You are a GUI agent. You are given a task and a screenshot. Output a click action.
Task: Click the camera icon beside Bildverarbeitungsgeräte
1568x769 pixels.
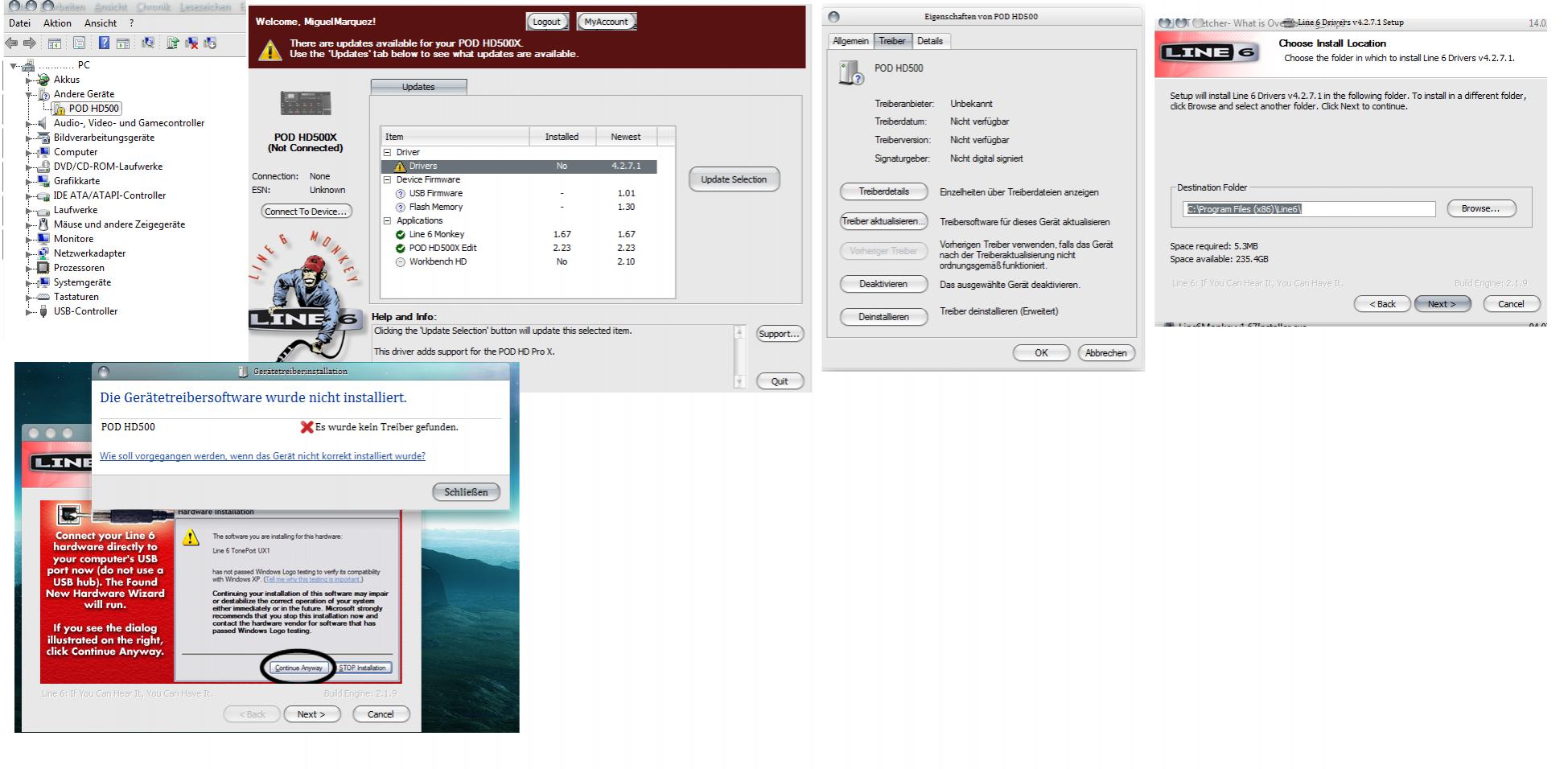pos(43,138)
